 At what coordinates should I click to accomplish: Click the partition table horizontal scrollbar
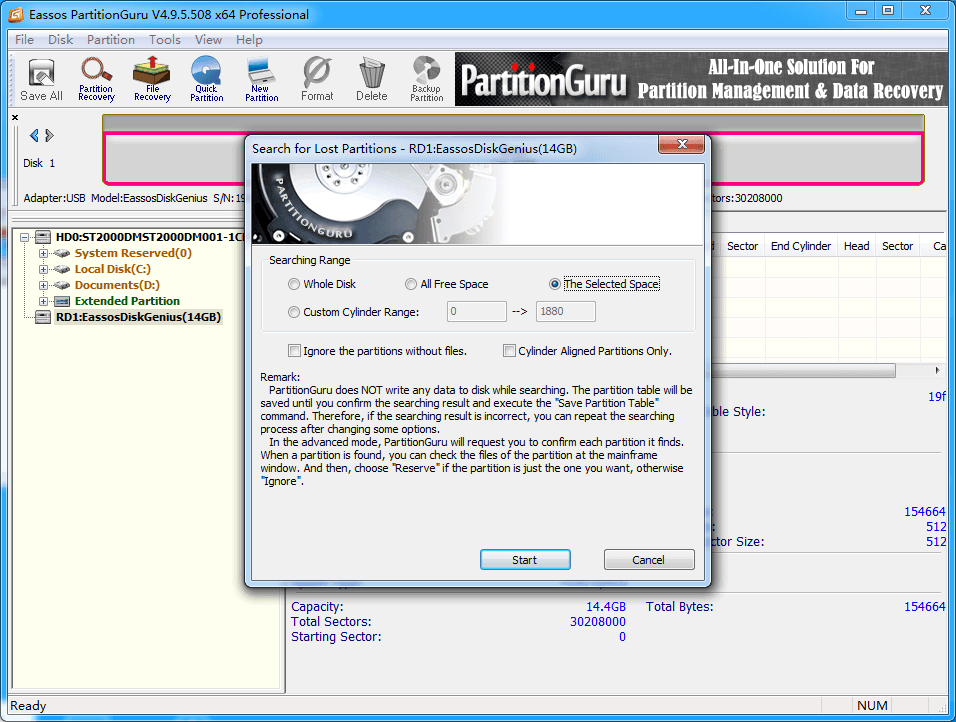click(x=803, y=370)
